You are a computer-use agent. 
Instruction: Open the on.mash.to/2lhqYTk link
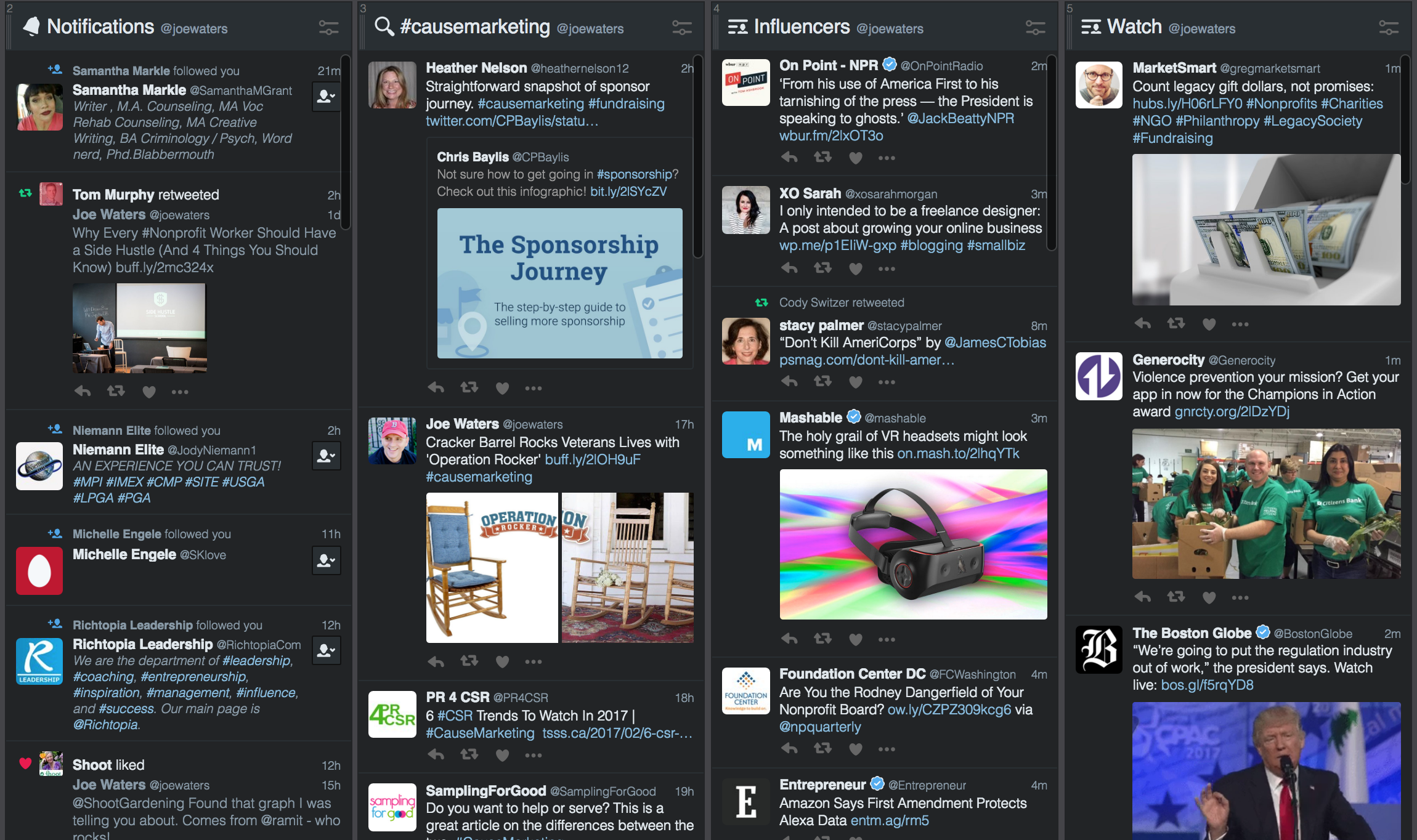point(958,453)
